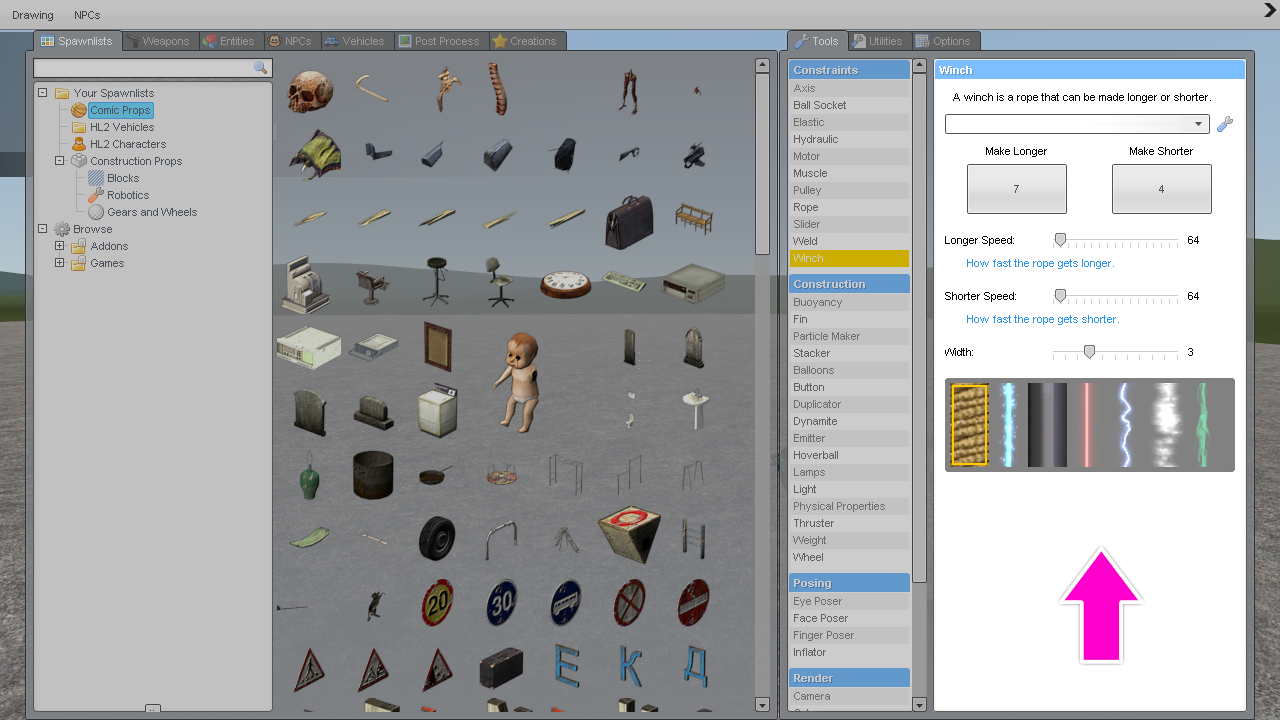This screenshot has height=720, width=1280.
Task: Open the NPCs menu in the menu bar
Action: point(87,15)
